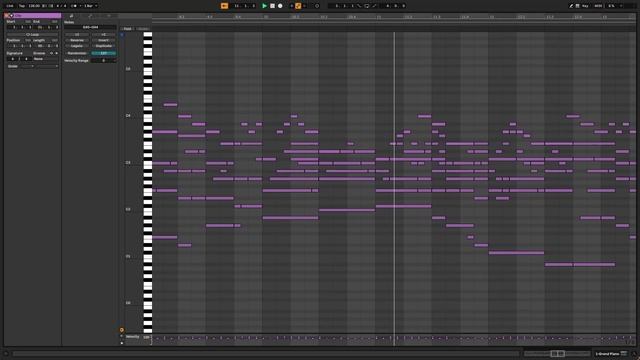This screenshot has width=640, height=360.
Task: Toggle device view icon beside 1-Grand Piano
Action: point(624,353)
